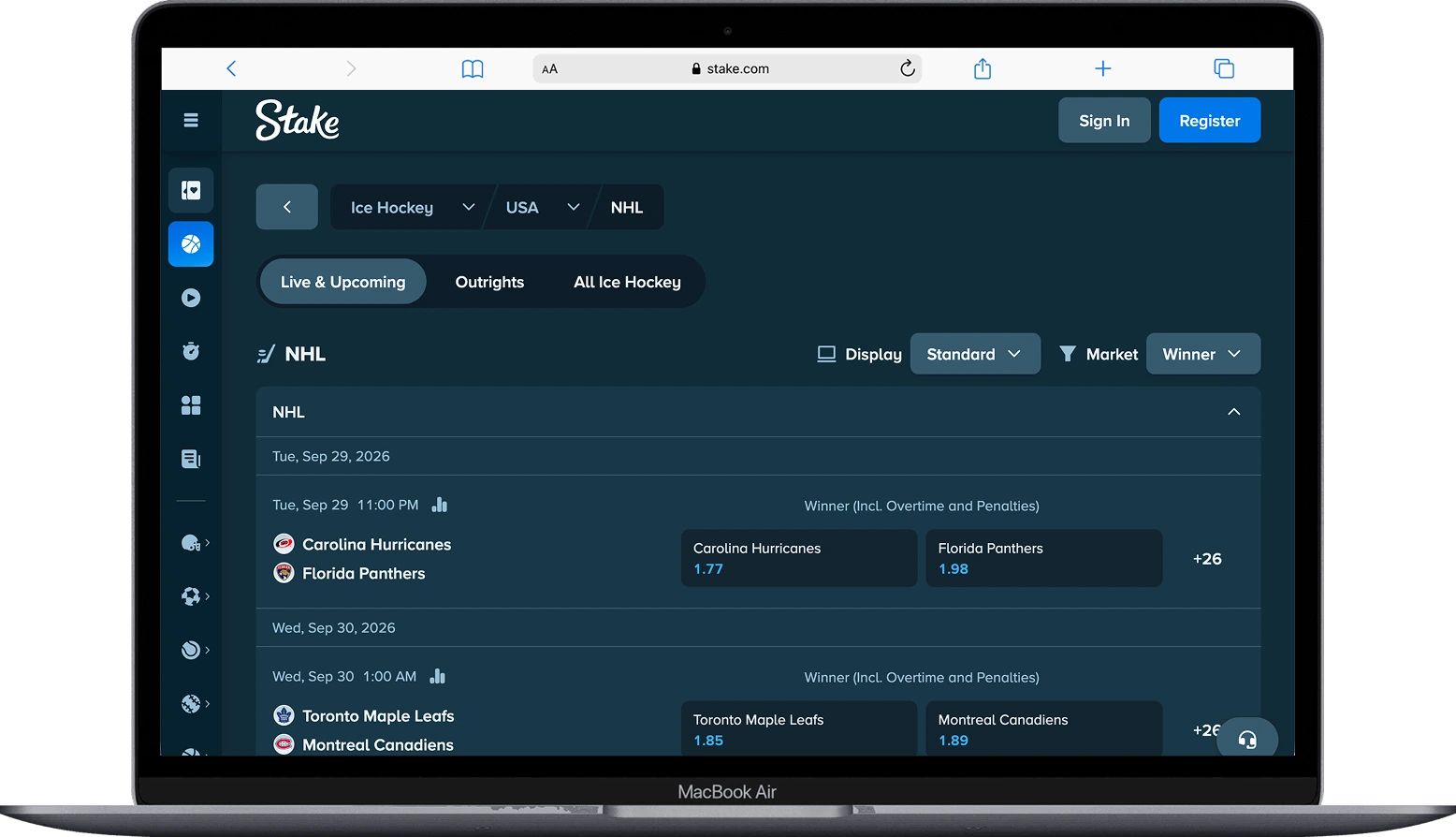1456x837 pixels.
Task: Click the 'Wed, Sep 30, 2026' date header
Action: [x=334, y=627]
